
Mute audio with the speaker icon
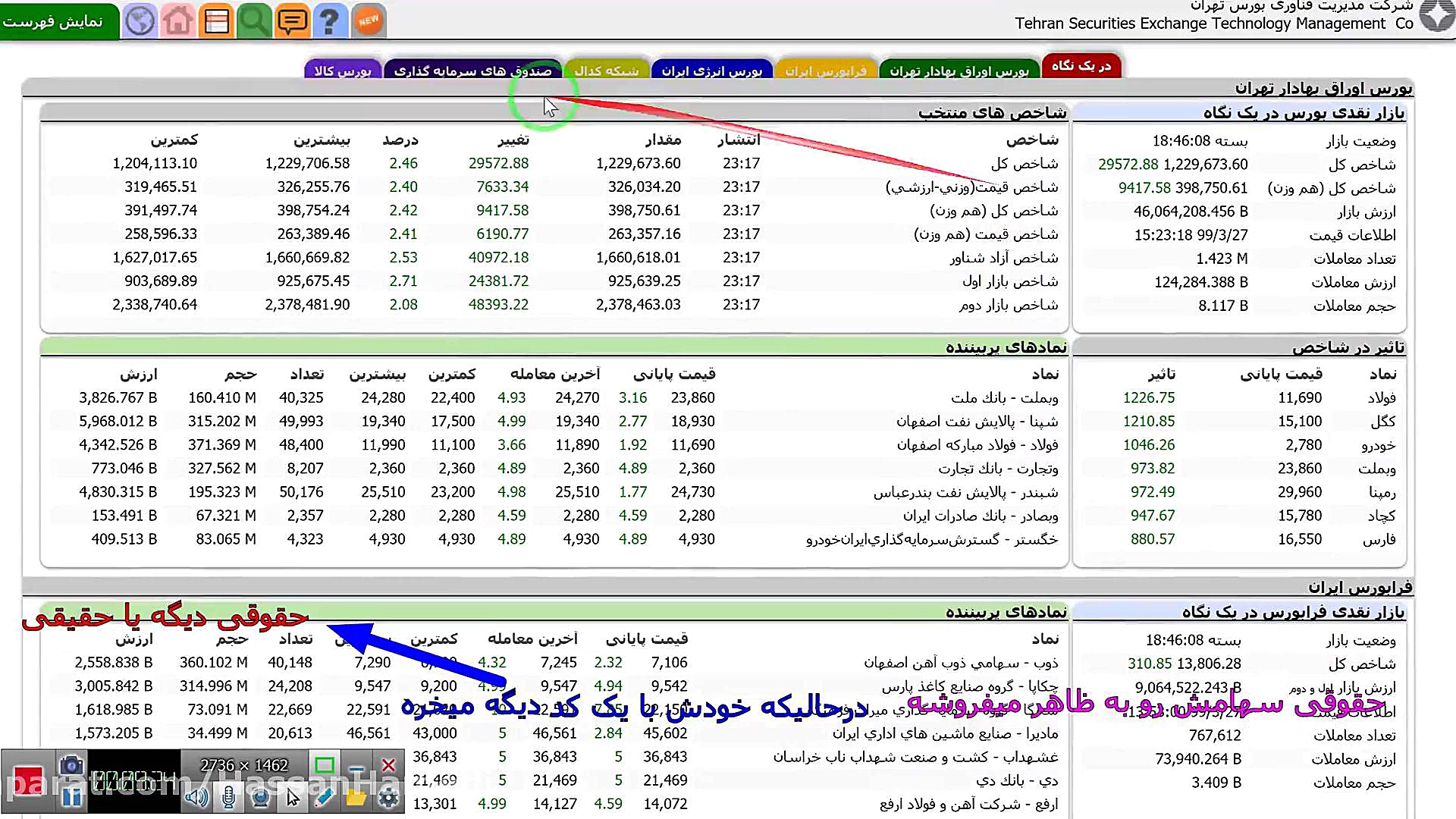click(x=197, y=797)
